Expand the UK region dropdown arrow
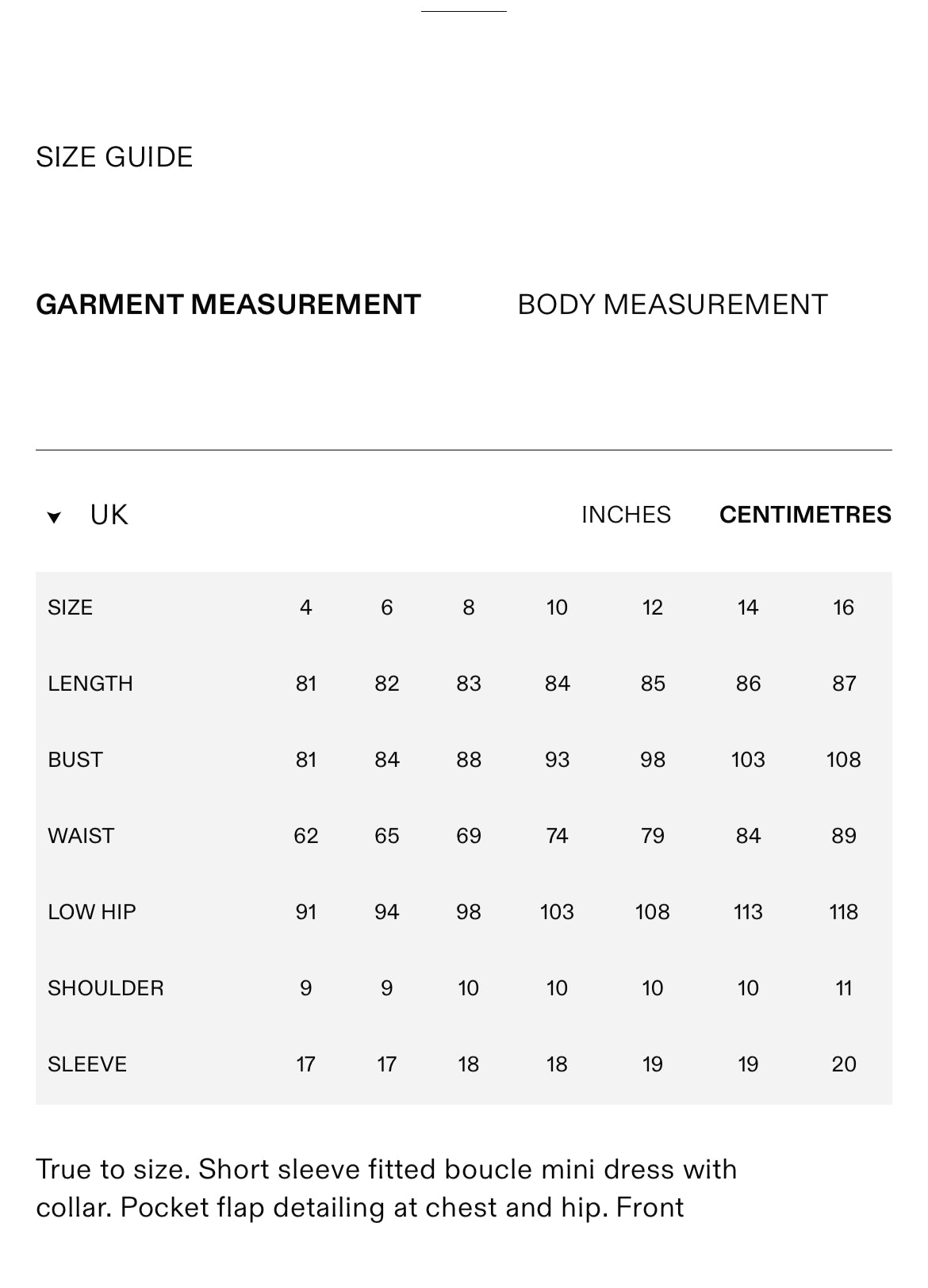This screenshot has height=1288, width=928. pos(54,517)
